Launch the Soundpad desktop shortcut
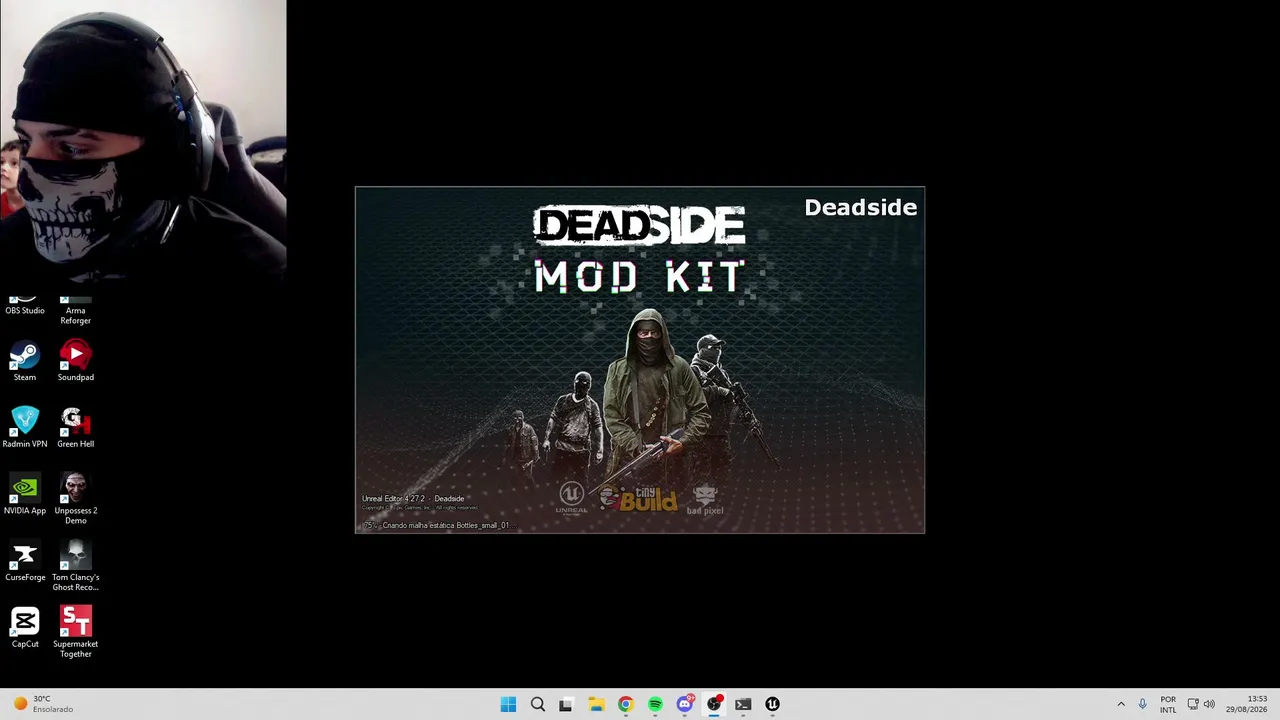Viewport: 1280px width, 720px height. click(x=75, y=362)
